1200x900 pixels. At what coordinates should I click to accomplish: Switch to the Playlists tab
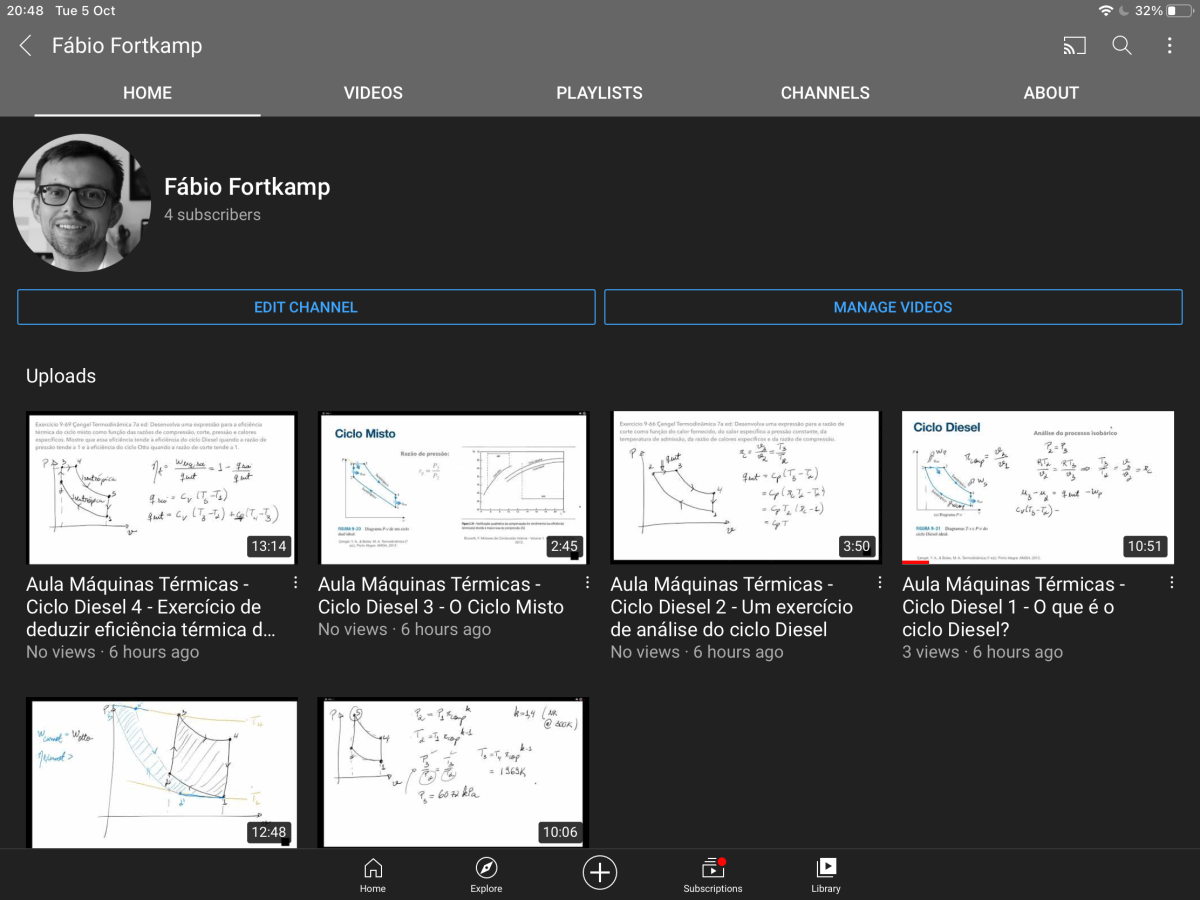click(x=599, y=93)
